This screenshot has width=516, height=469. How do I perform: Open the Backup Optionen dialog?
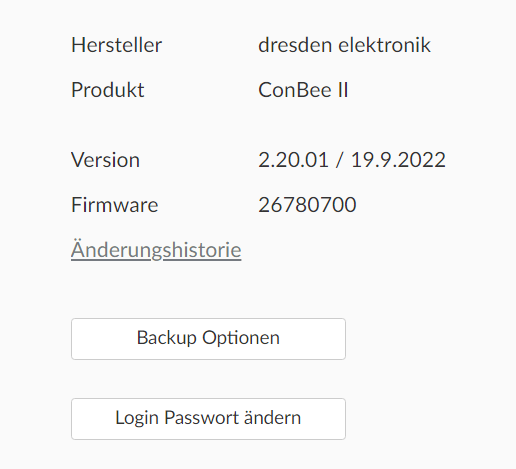point(208,339)
